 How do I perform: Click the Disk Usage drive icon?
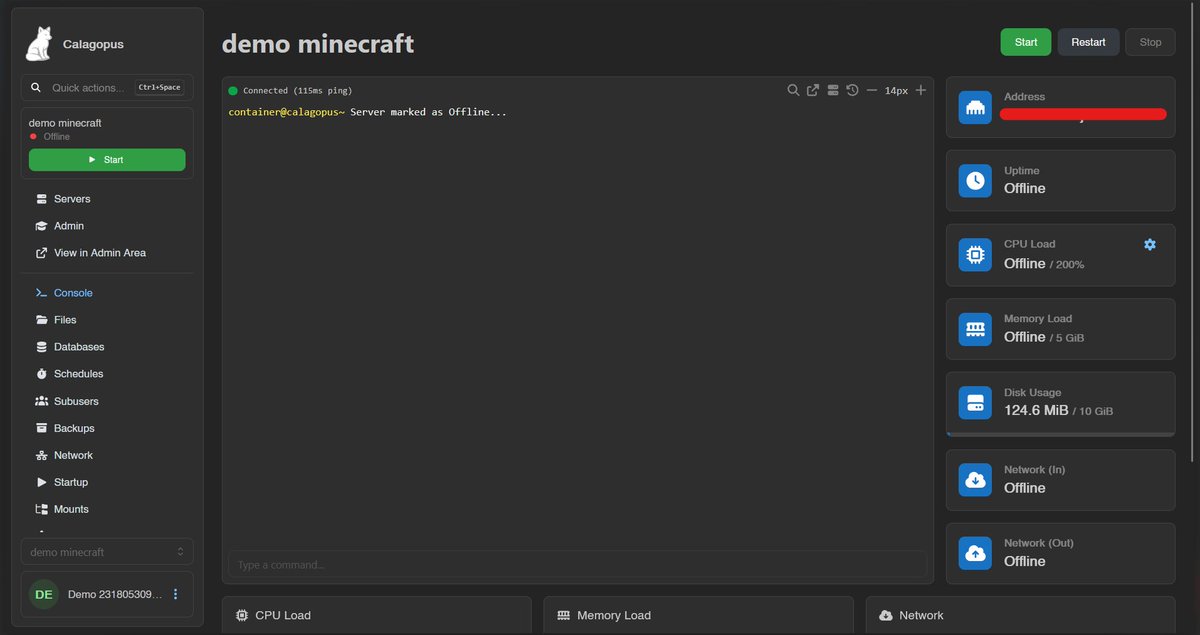(975, 403)
